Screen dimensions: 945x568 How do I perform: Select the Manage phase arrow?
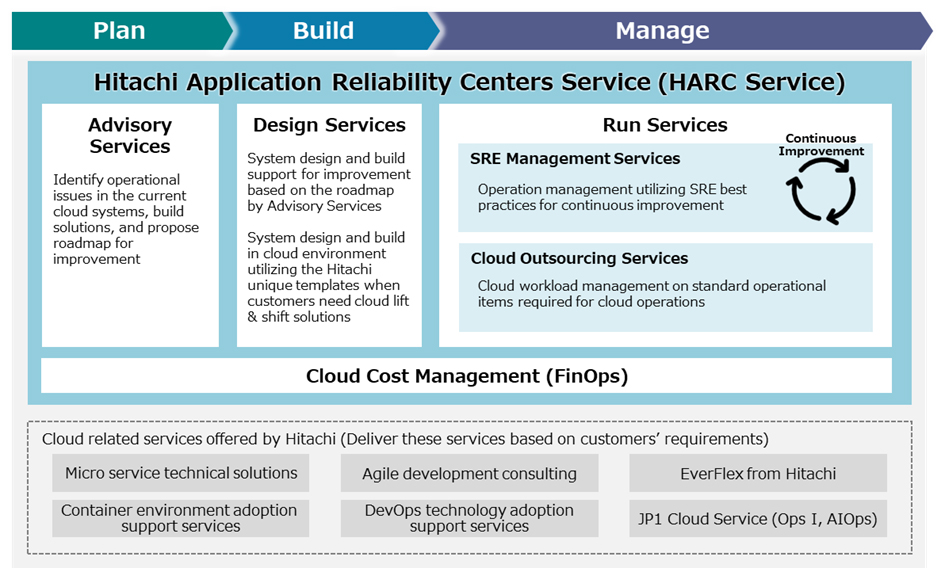tap(662, 31)
